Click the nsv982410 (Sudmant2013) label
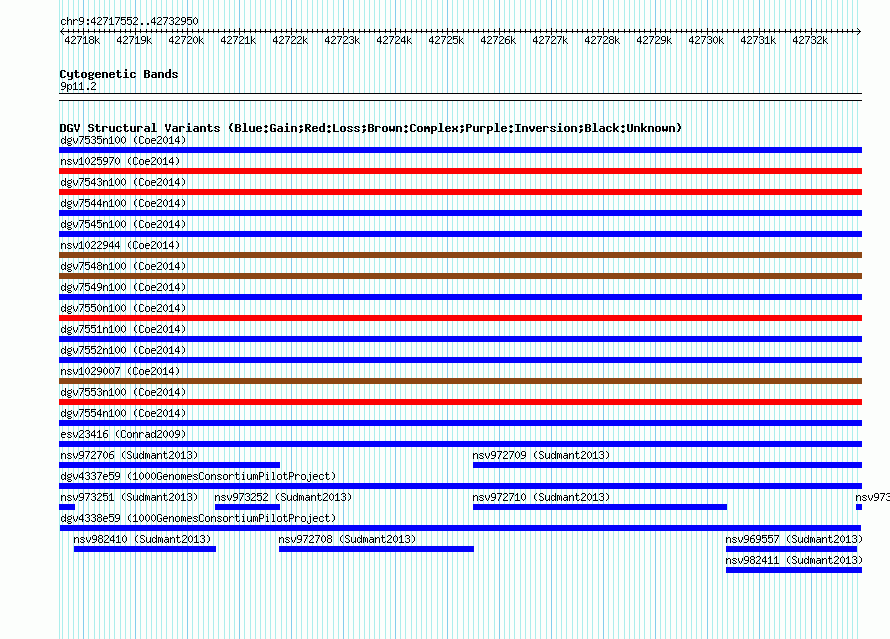Viewport: 890px width, 639px height. click(142, 539)
